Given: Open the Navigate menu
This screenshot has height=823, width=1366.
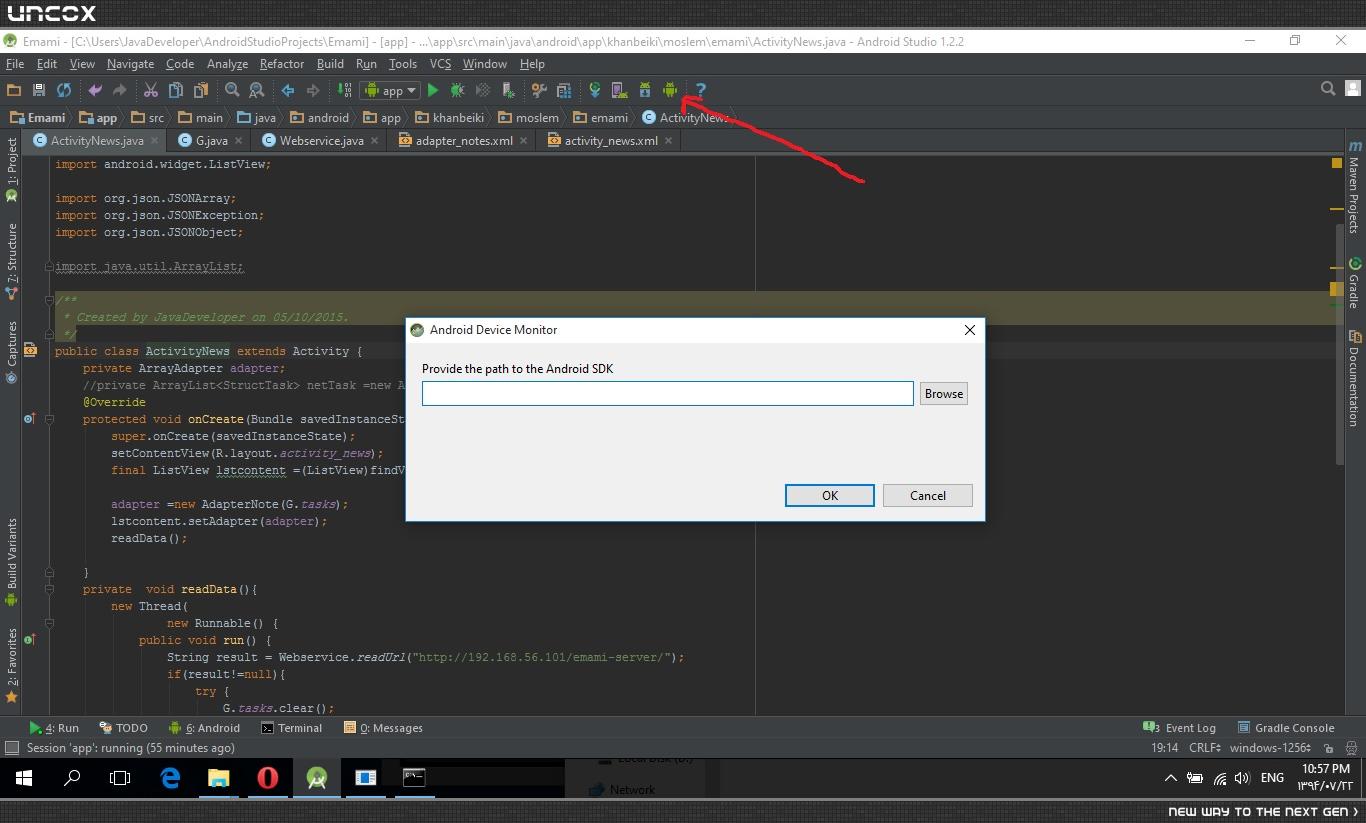Looking at the screenshot, I should coord(131,64).
